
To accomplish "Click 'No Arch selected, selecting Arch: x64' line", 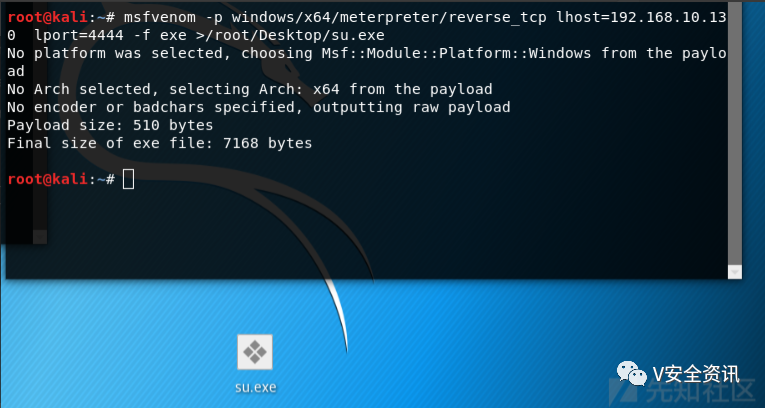I will point(250,89).
